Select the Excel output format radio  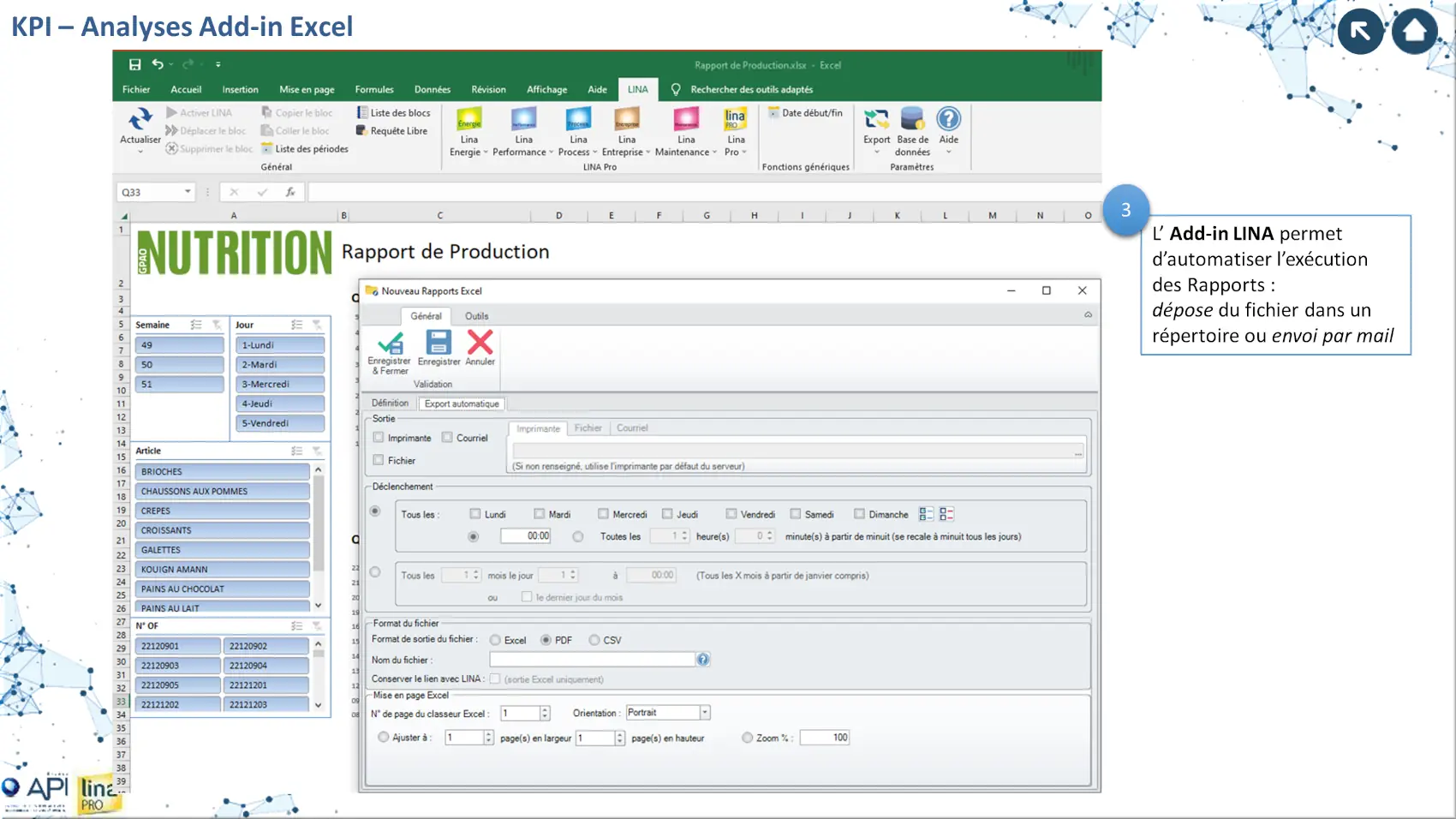[495, 640]
